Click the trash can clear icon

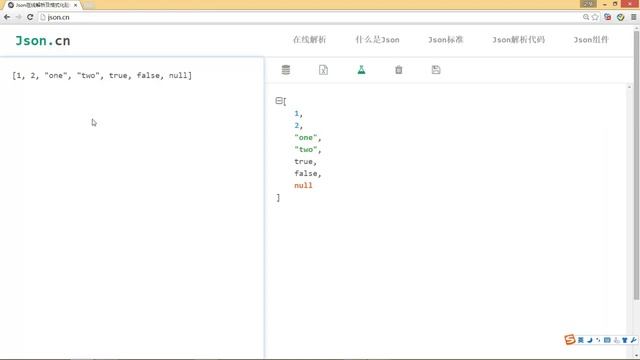(x=399, y=70)
